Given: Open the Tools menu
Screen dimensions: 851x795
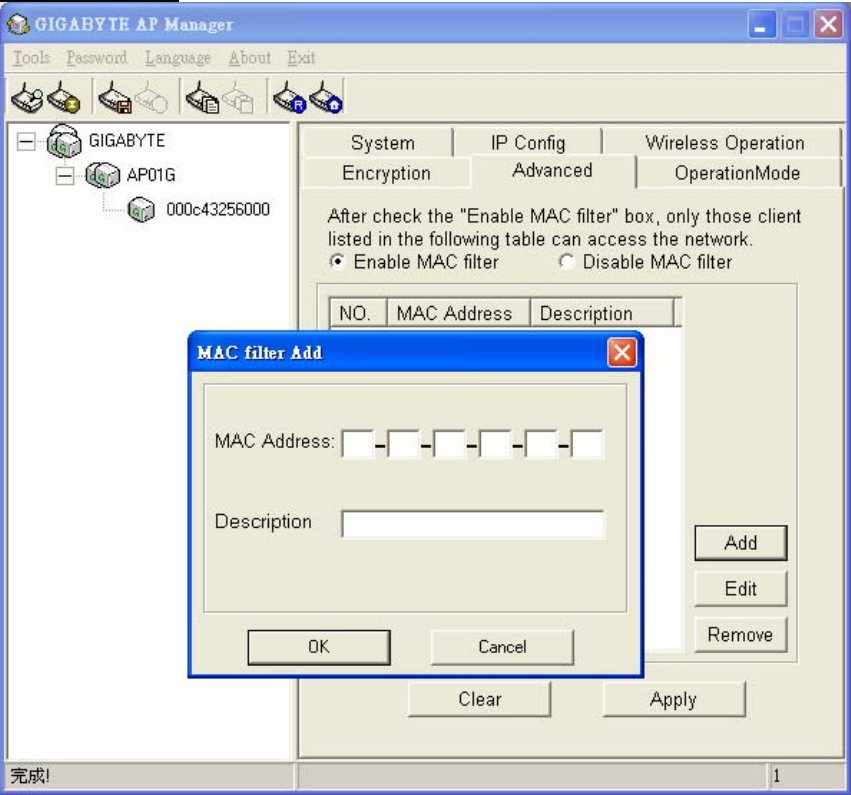Looking at the screenshot, I should [x=31, y=58].
